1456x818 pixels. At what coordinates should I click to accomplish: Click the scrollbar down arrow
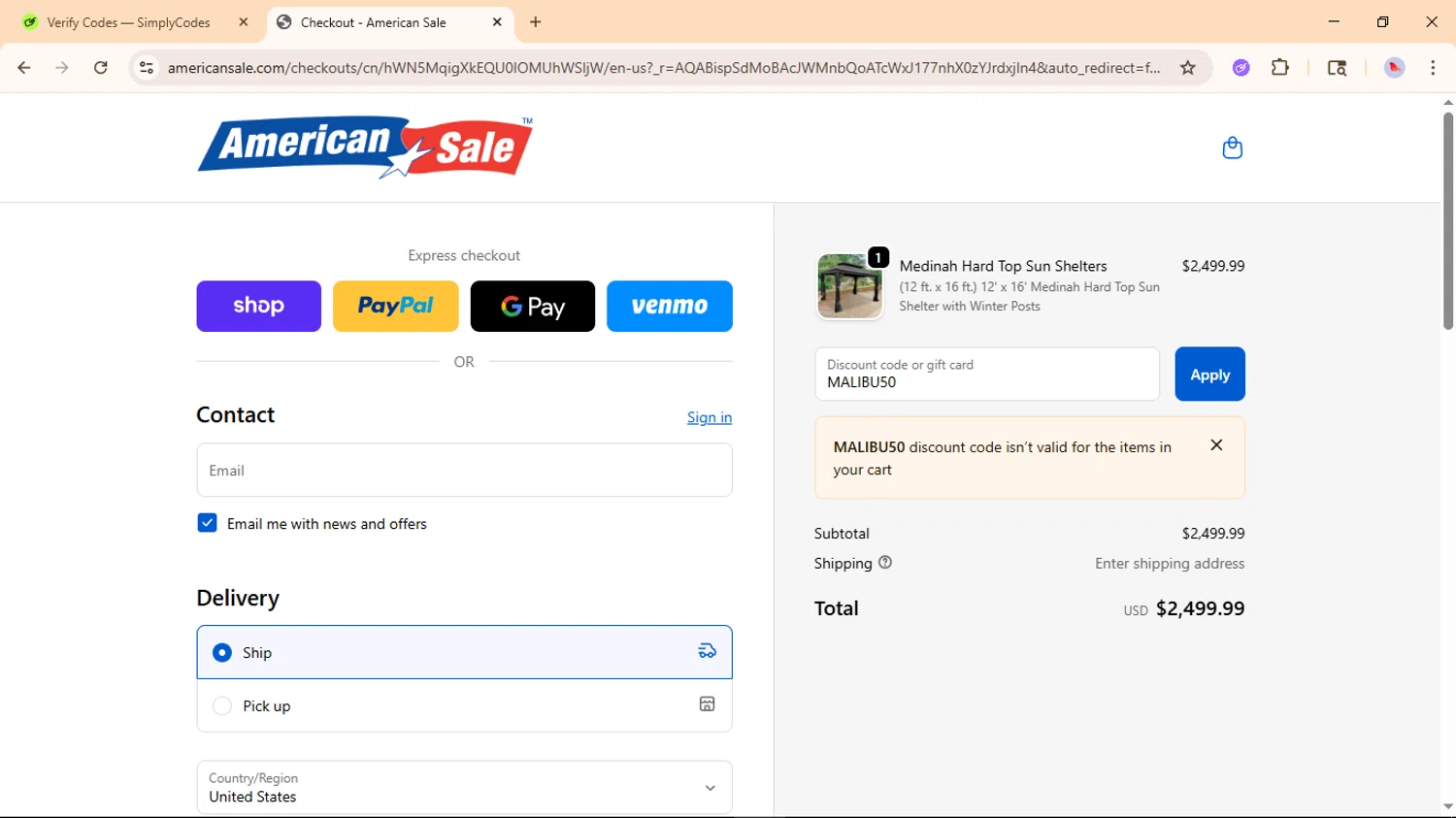(x=1447, y=806)
